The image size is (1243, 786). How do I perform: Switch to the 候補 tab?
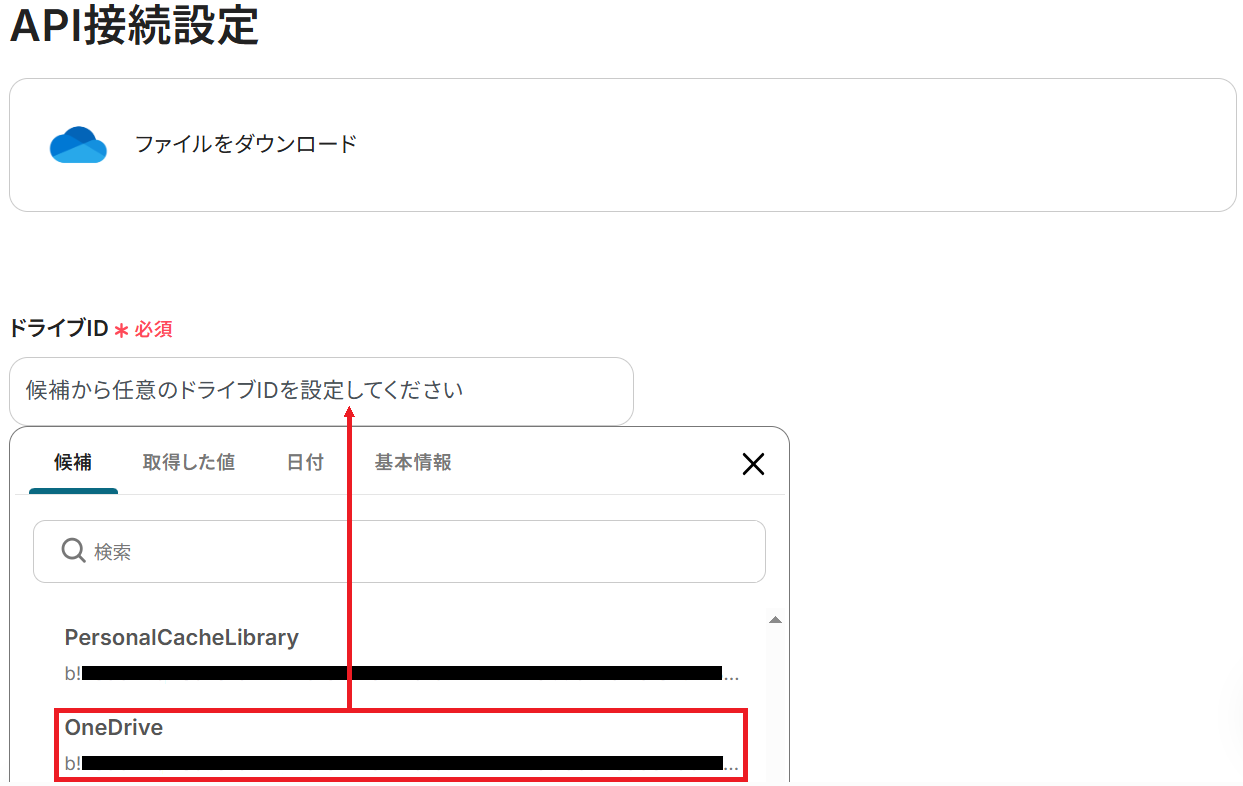[73, 462]
